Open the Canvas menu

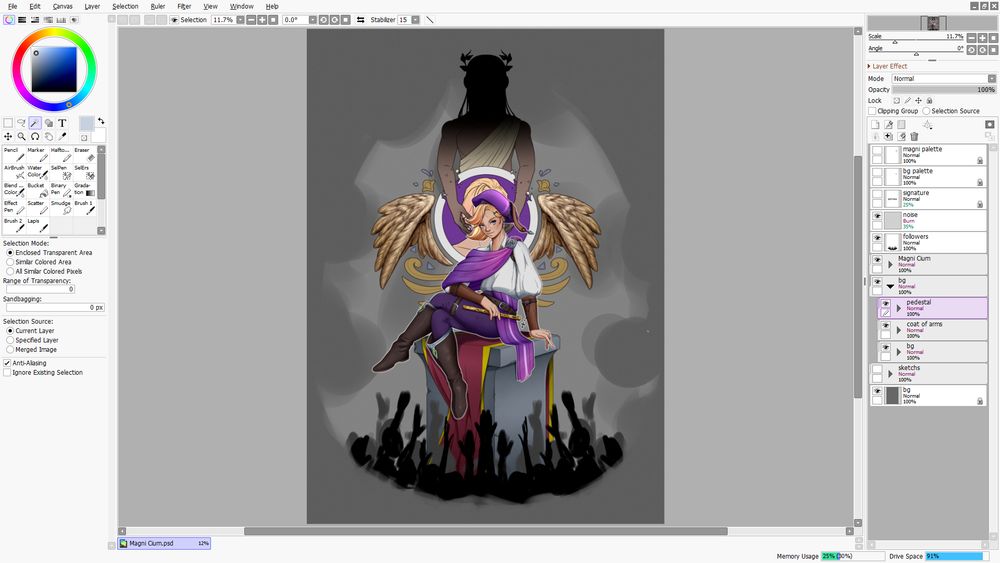coord(62,6)
